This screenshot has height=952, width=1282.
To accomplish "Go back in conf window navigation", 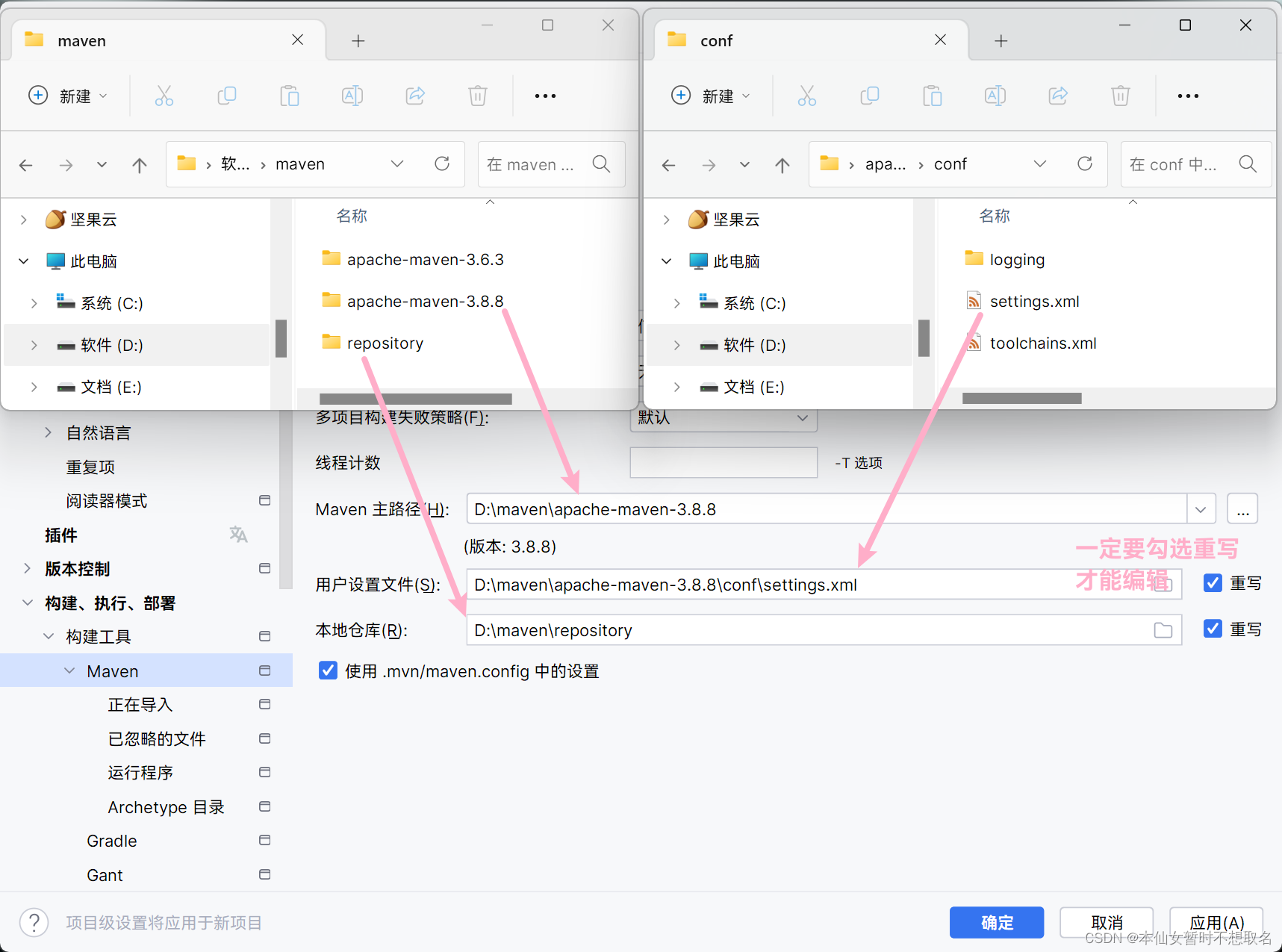I will point(669,164).
